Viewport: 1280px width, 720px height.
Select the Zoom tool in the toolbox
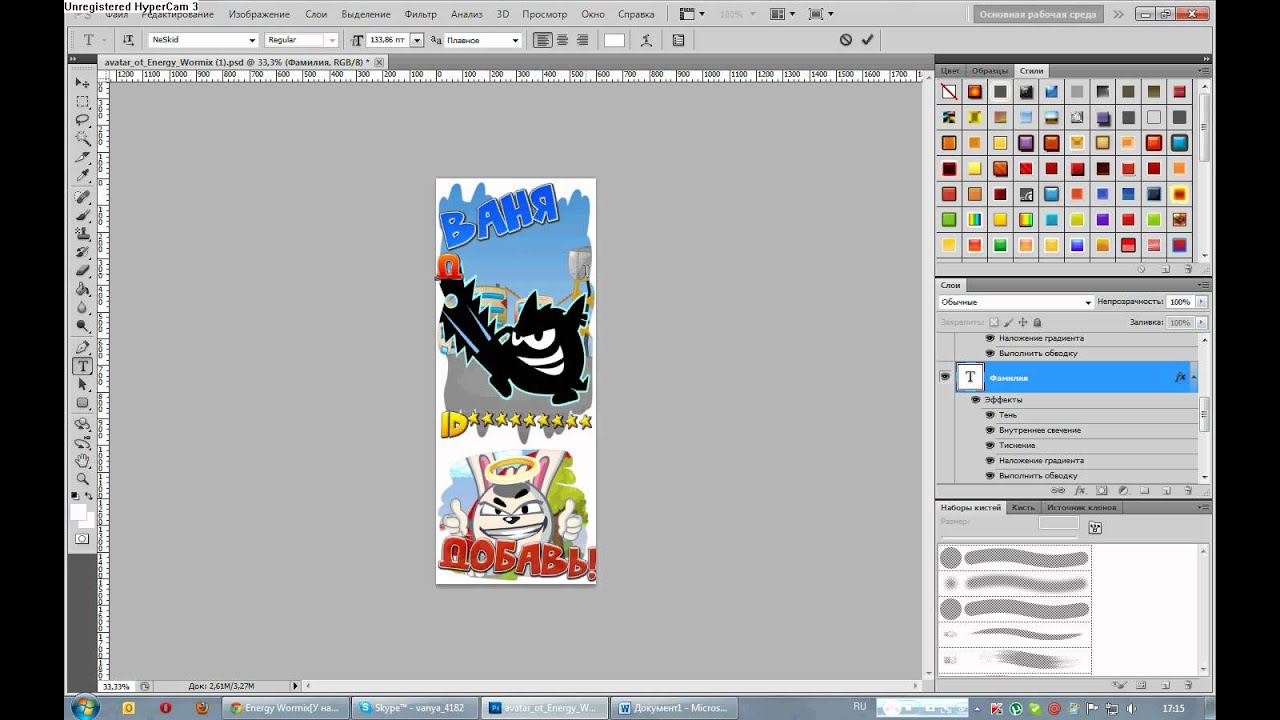click(x=83, y=479)
